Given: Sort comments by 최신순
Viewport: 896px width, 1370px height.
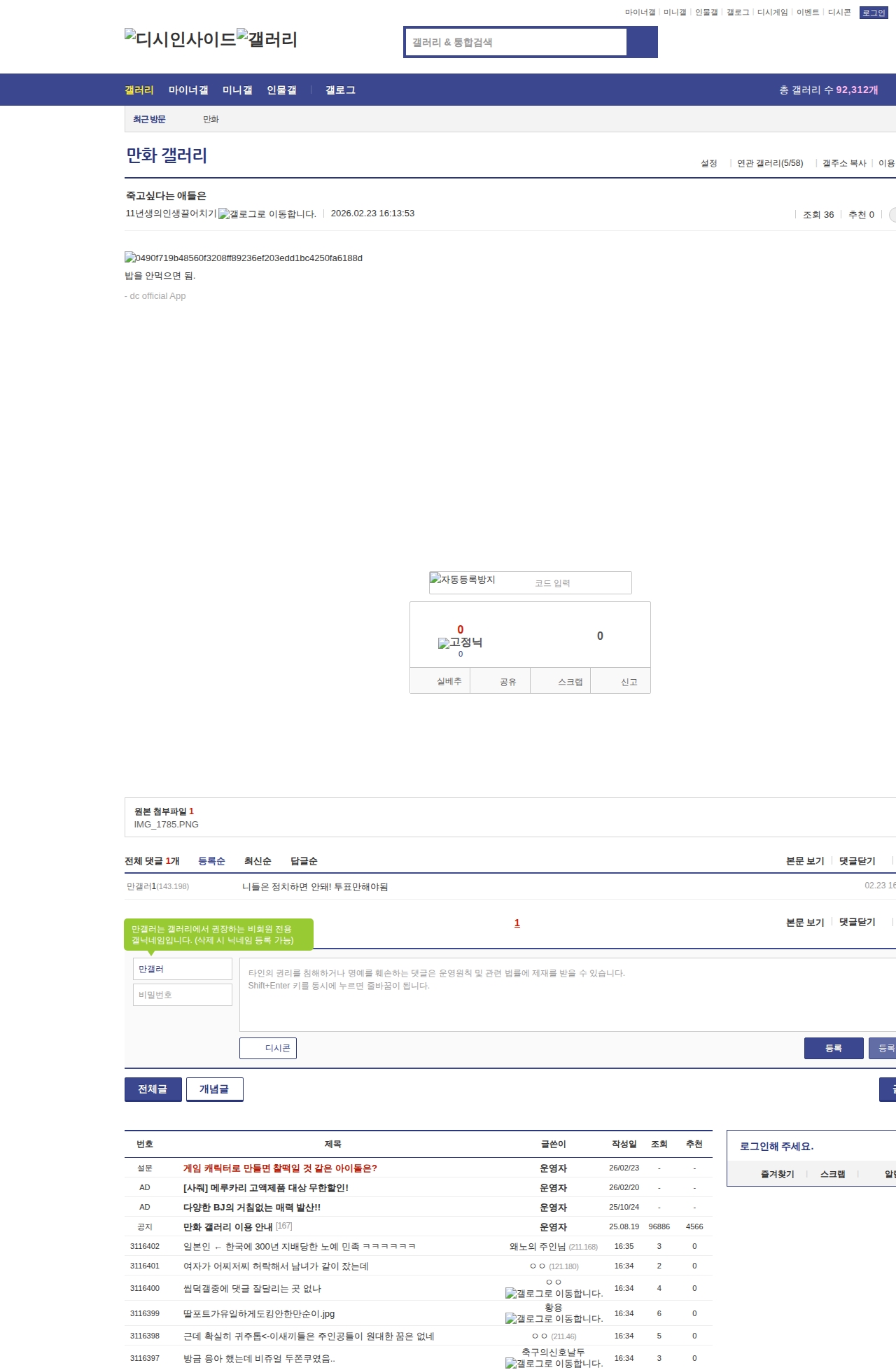Looking at the screenshot, I should tap(258, 861).
